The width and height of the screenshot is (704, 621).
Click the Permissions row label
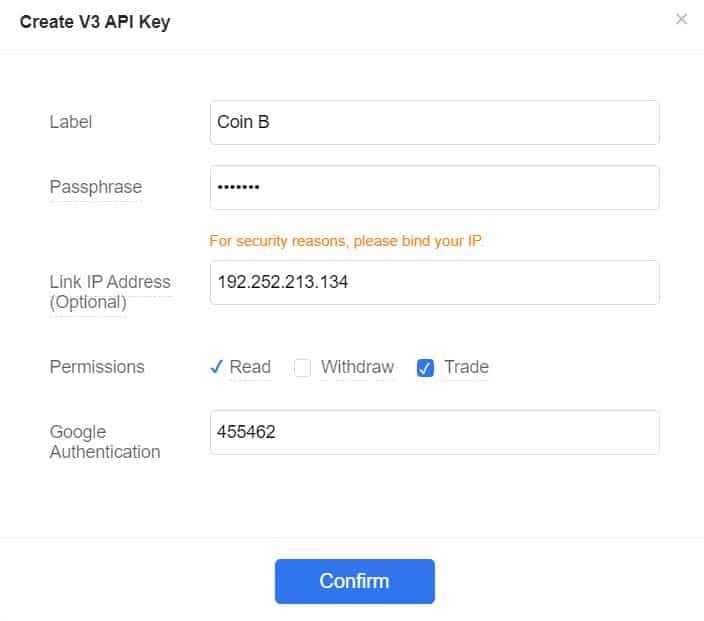click(x=97, y=367)
